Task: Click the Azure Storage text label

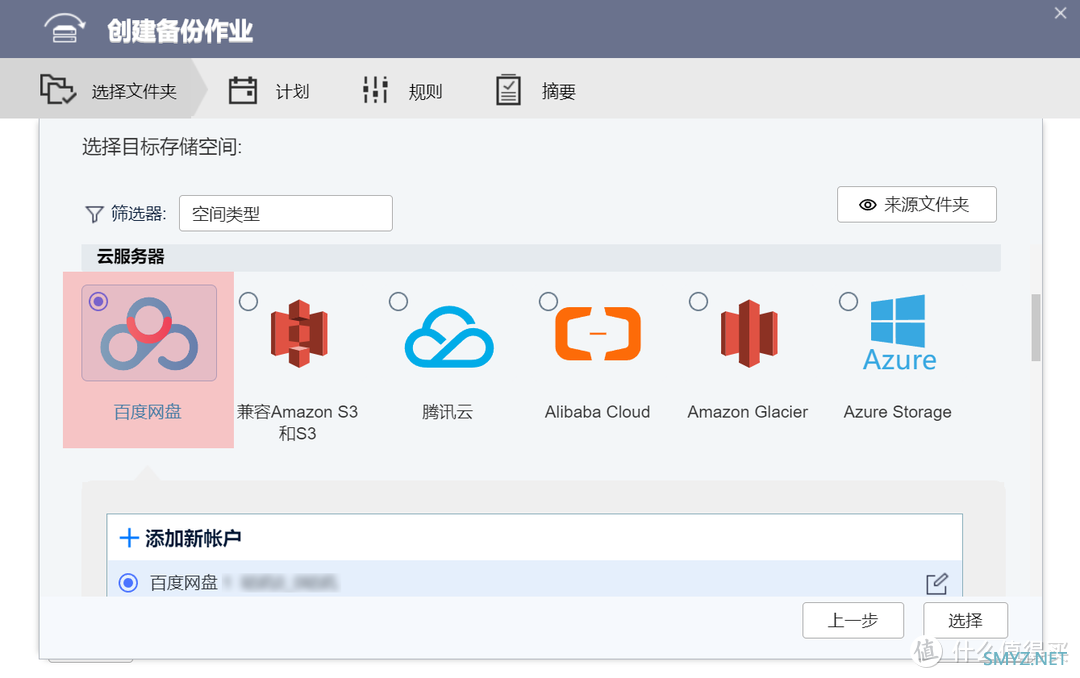Action: 897,412
